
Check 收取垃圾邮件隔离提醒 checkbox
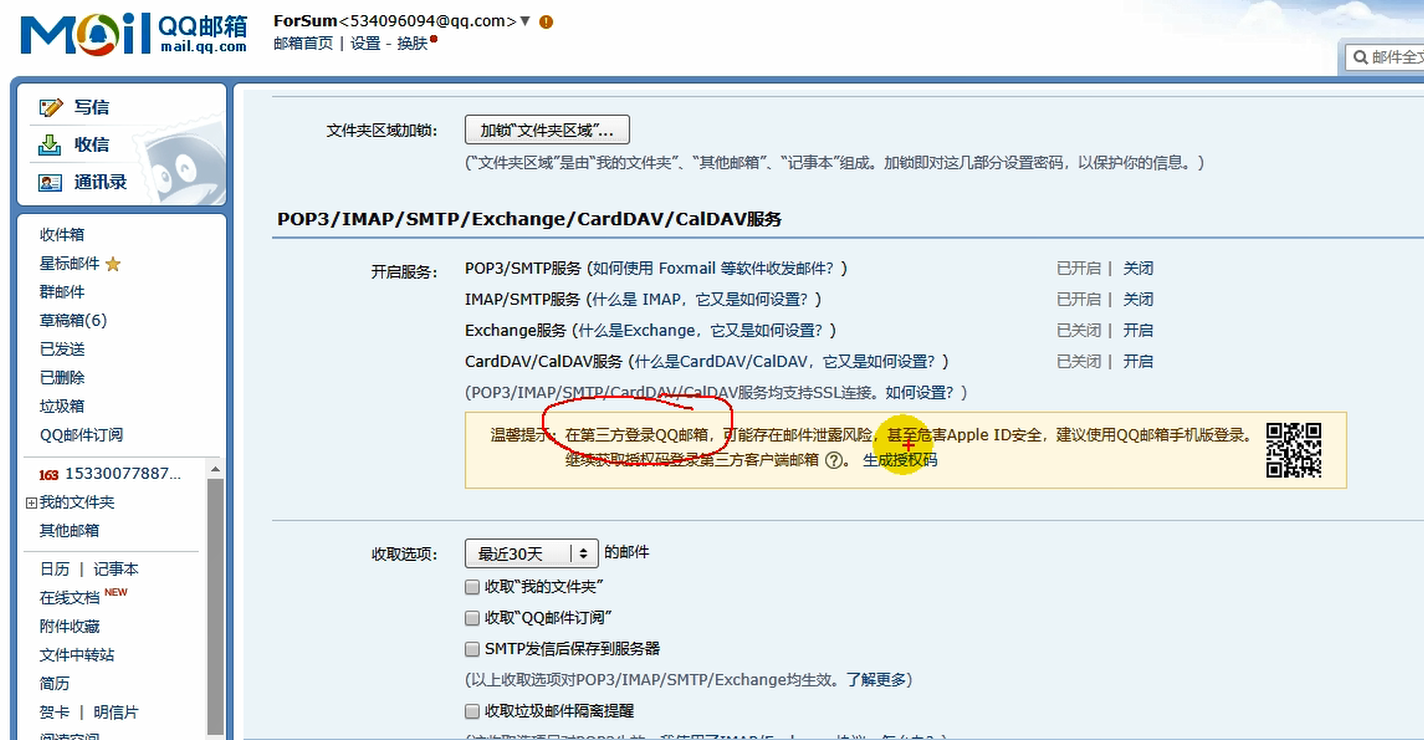[472, 711]
